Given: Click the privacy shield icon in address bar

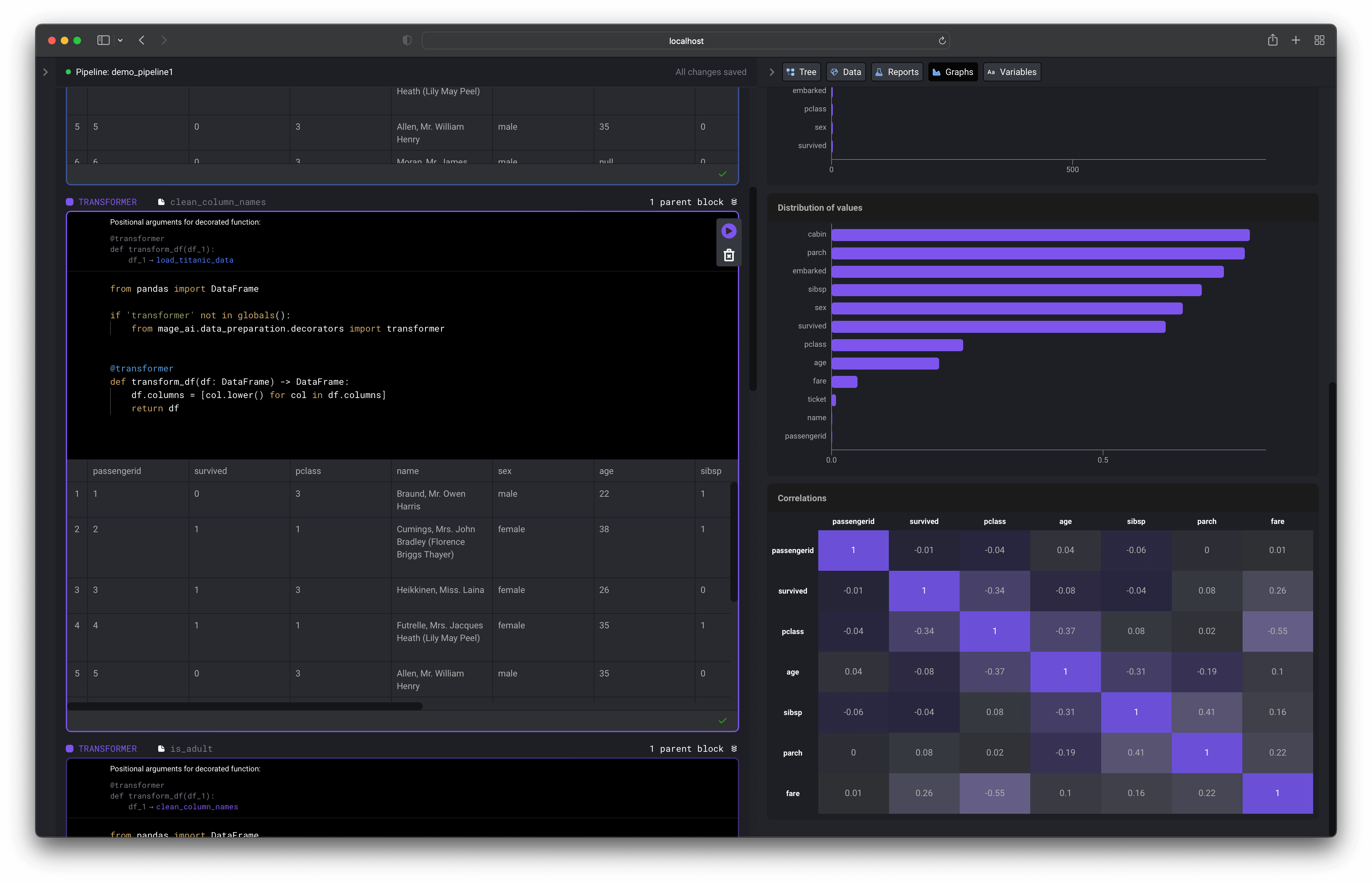Looking at the screenshot, I should click(x=407, y=40).
